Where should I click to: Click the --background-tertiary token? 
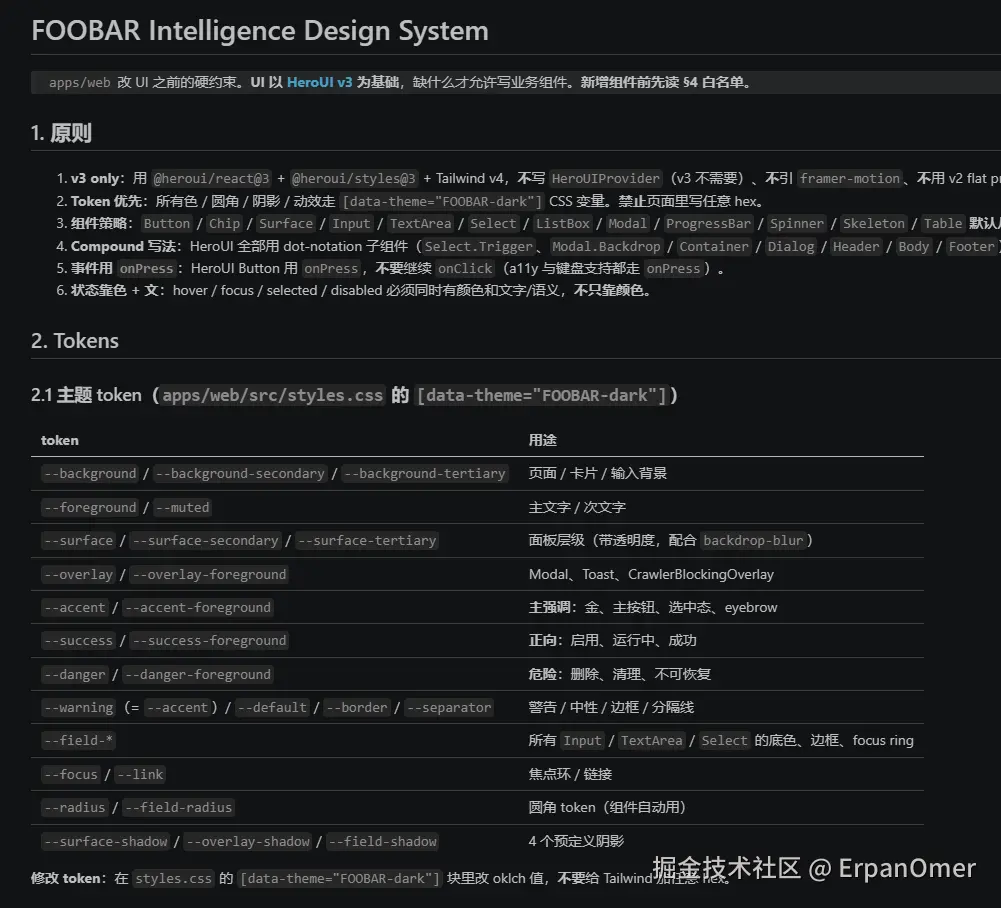click(425, 473)
